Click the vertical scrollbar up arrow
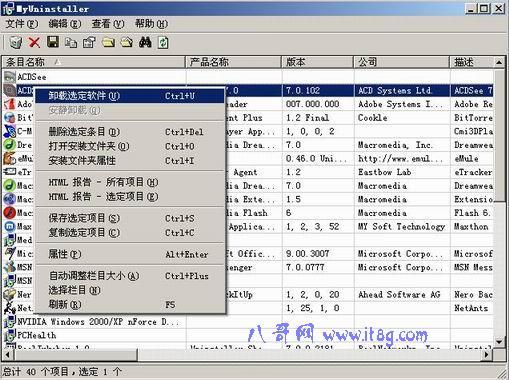The height and width of the screenshot is (380, 509). (499, 62)
